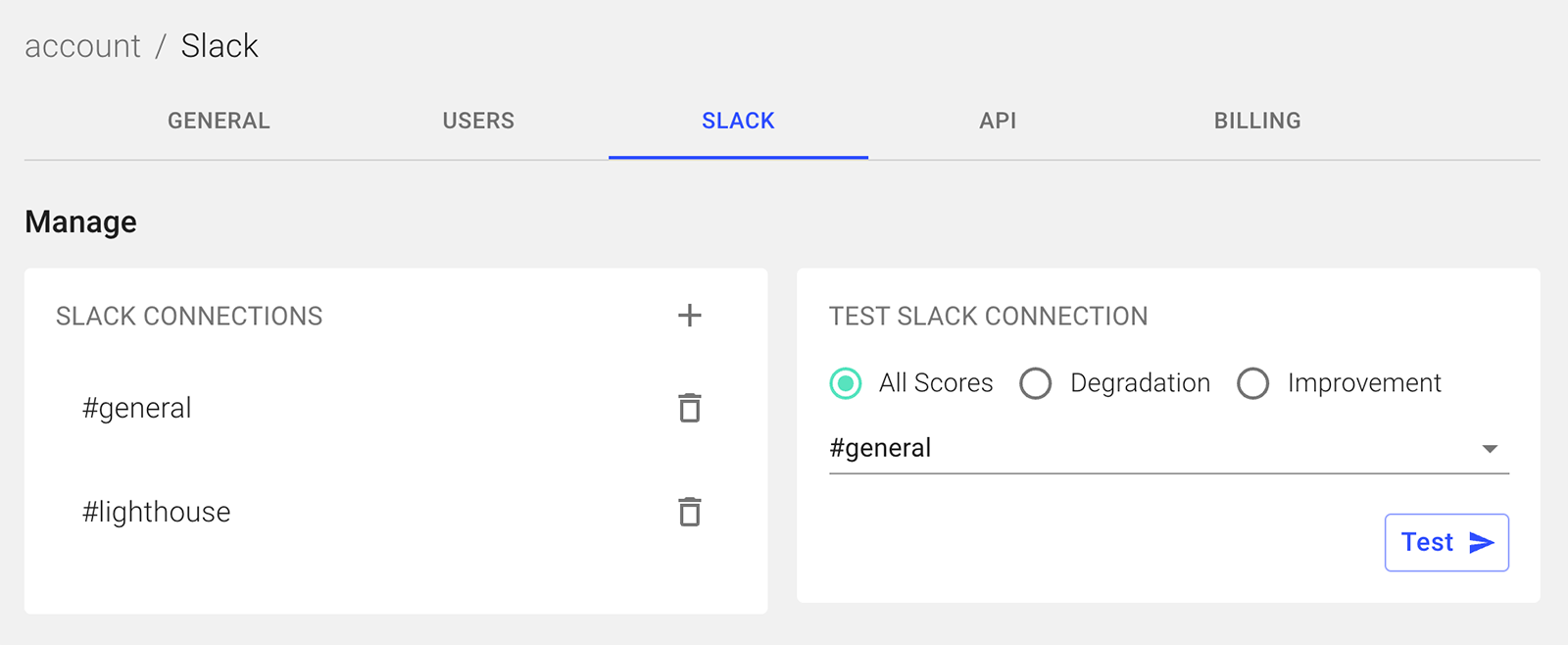Click the #lighthouse connection row text
The width and height of the screenshot is (1568, 645).
157,512
